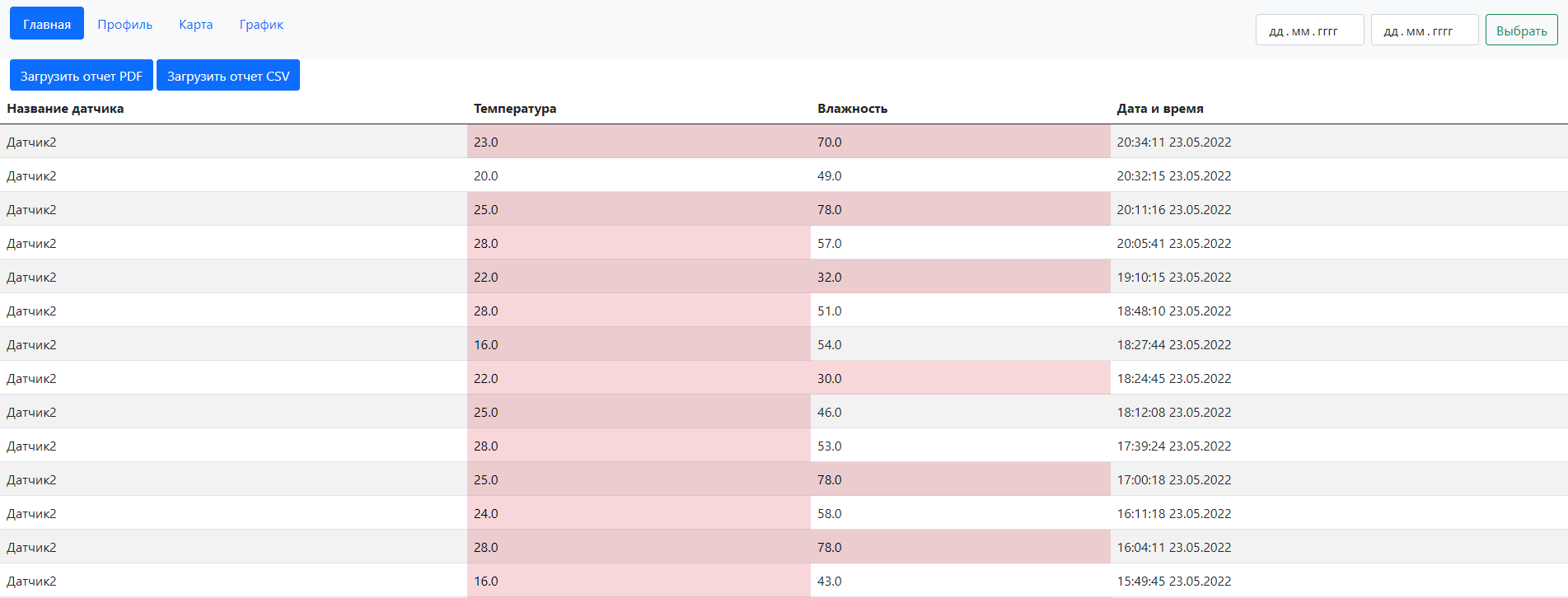Click the humidity cell with value 49.0

coord(830,175)
